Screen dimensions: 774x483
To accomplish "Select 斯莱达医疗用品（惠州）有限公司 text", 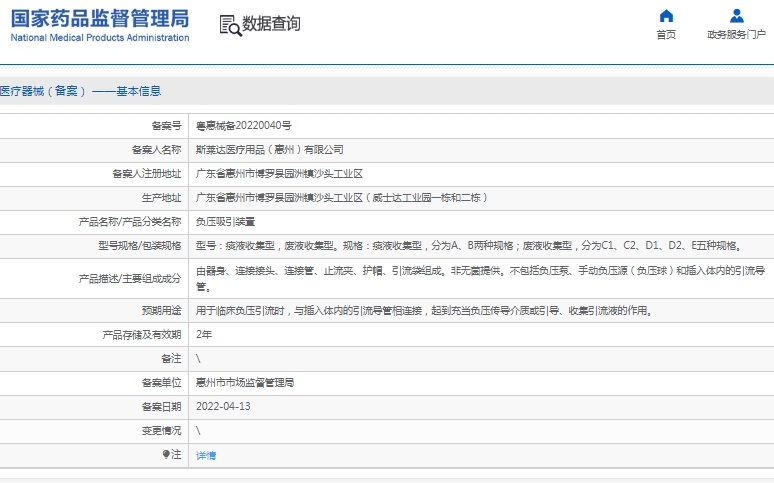I will [x=270, y=150].
